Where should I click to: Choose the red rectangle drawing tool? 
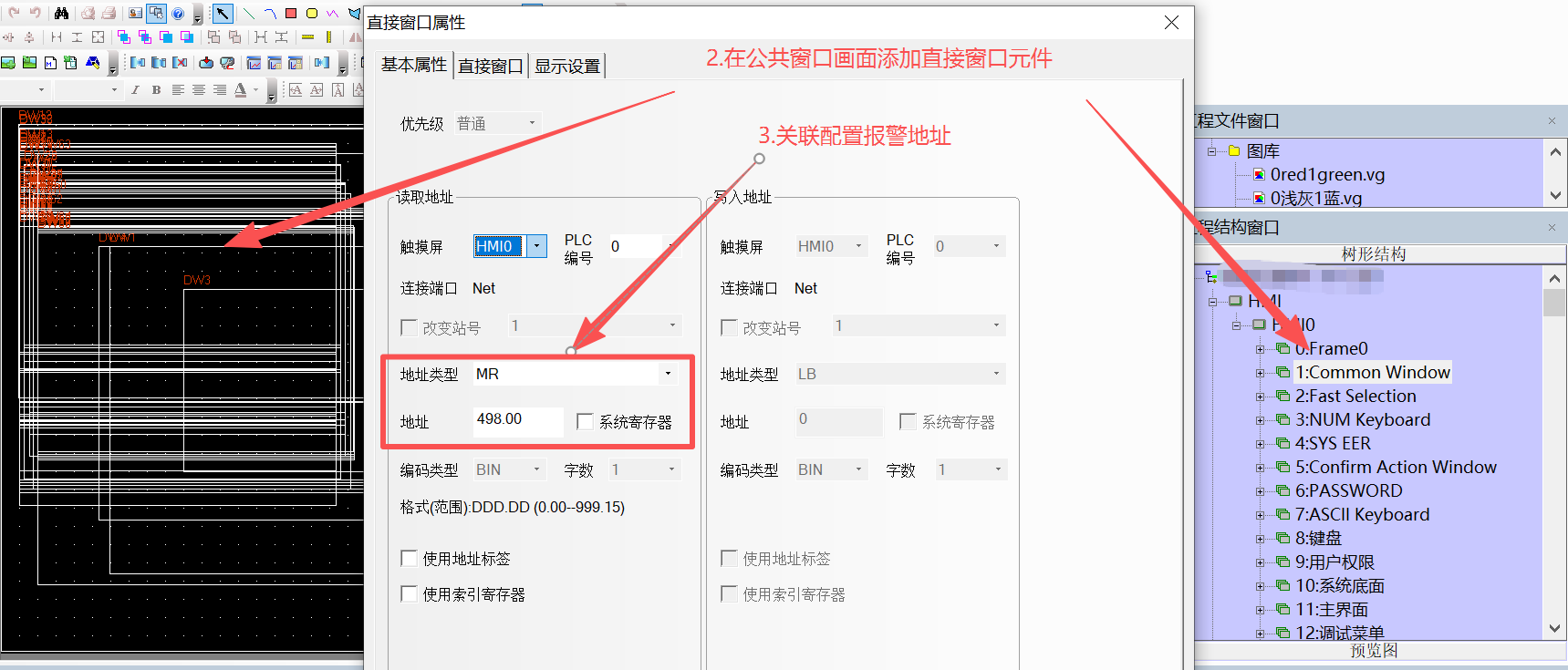click(x=291, y=13)
